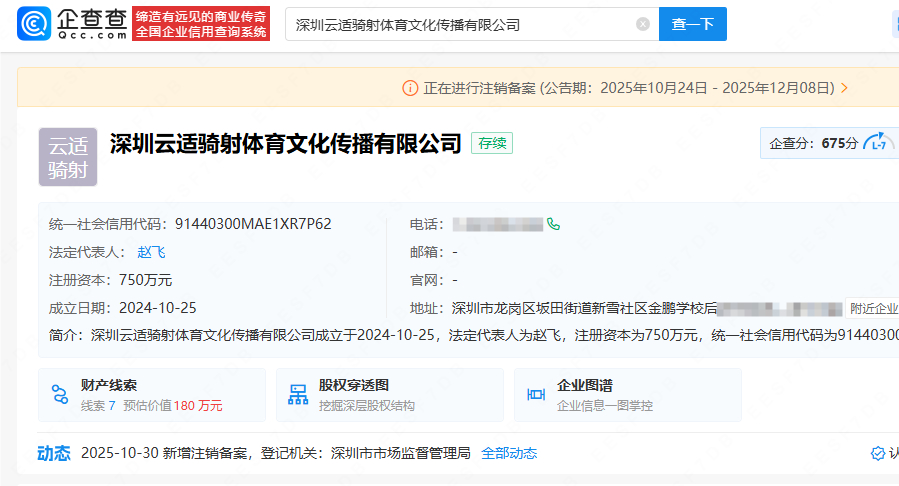The width and height of the screenshot is (899, 486).
Task: Click the red slogan banner beside logo
Action: coord(201,24)
